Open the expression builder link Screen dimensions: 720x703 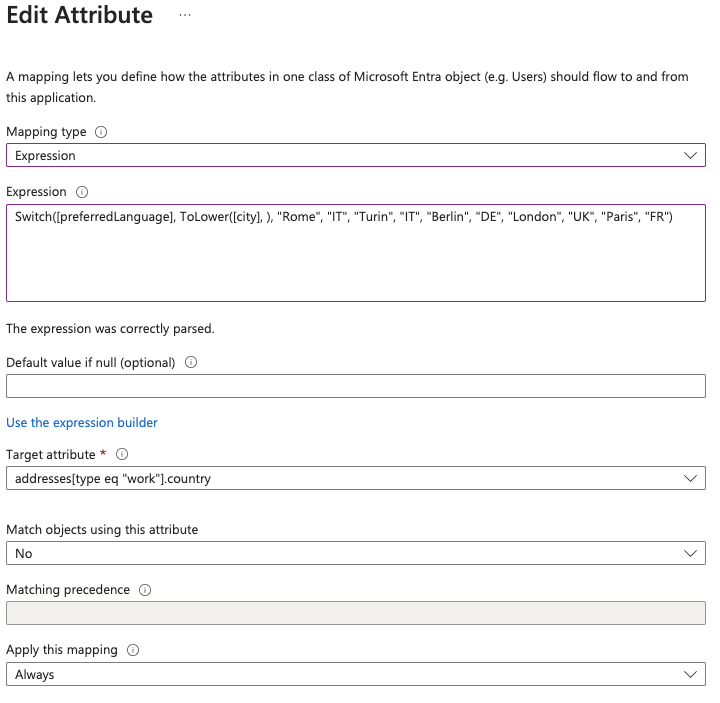tap(82, 422)
